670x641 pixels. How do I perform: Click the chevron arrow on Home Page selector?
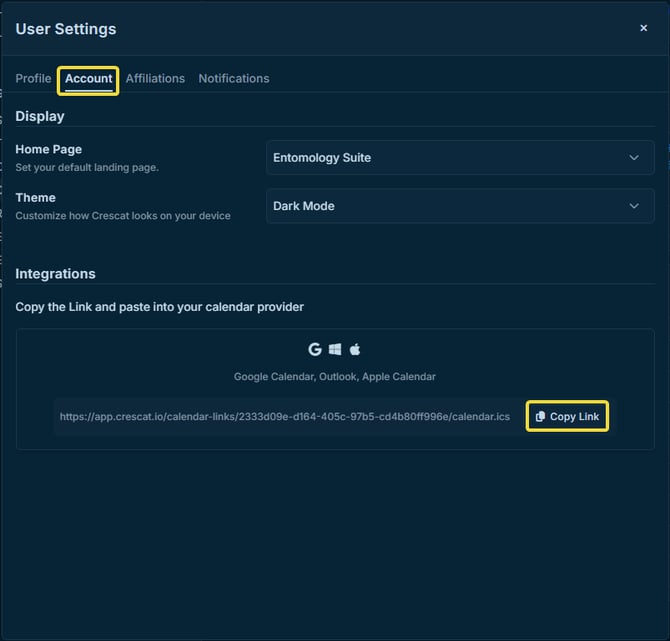634,158
